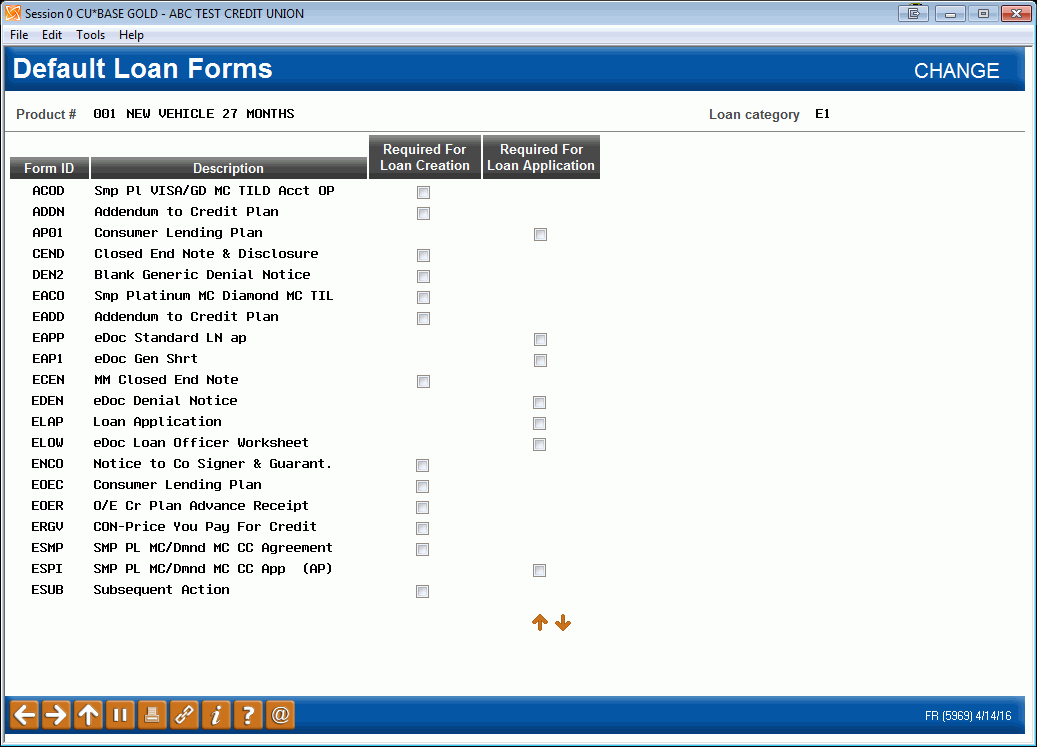Tick Loan Application checkbox for EDEN

(540, 403)
